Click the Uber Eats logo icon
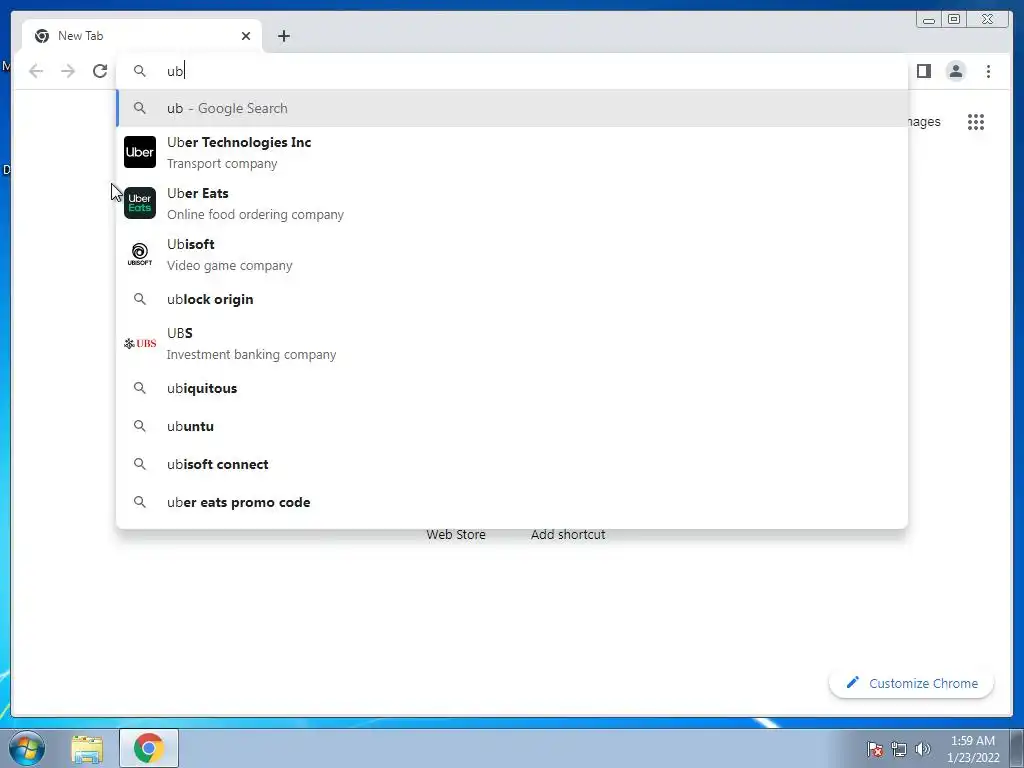 140,203
